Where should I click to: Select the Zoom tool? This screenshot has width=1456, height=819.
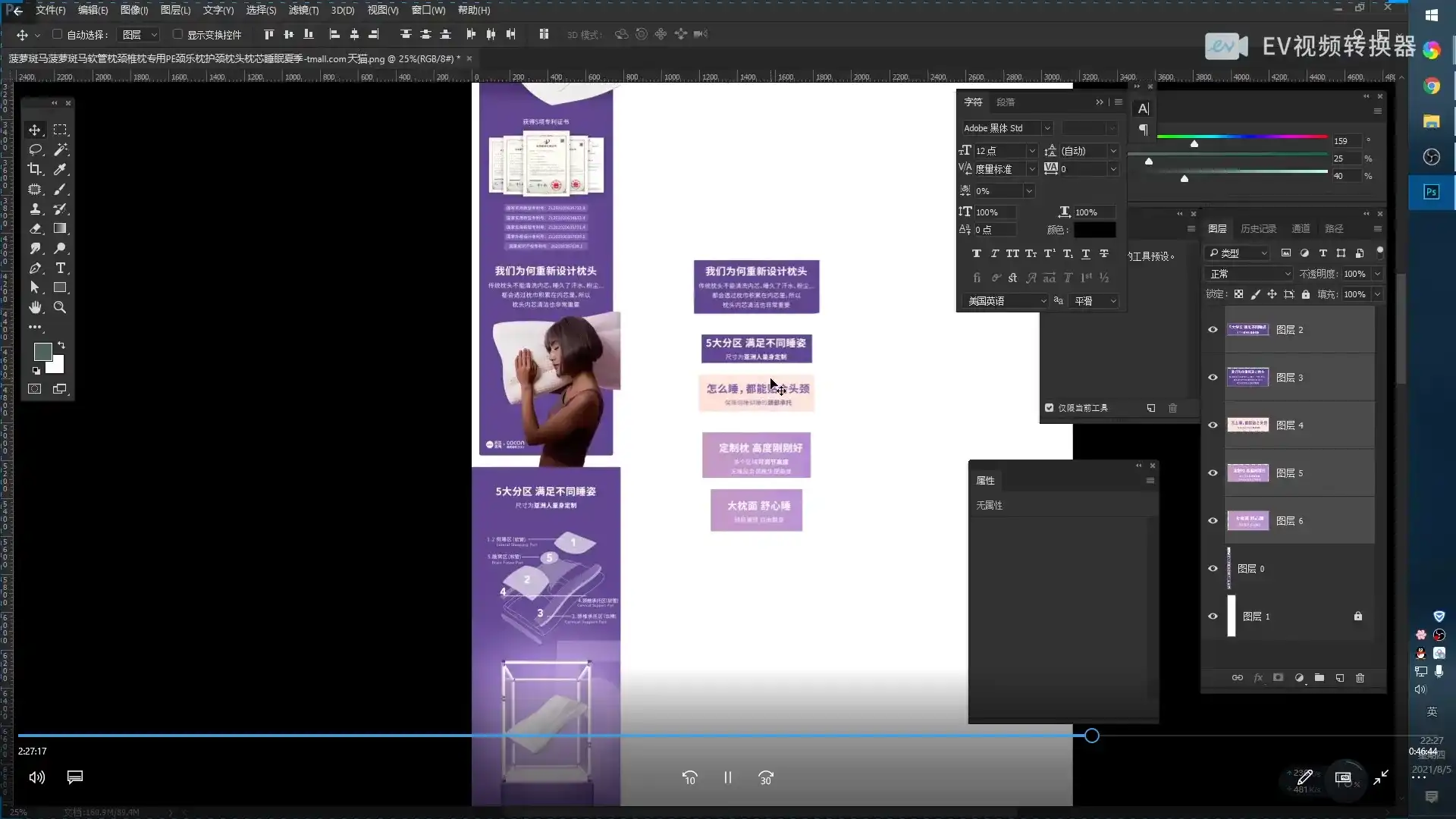[60, 307]
